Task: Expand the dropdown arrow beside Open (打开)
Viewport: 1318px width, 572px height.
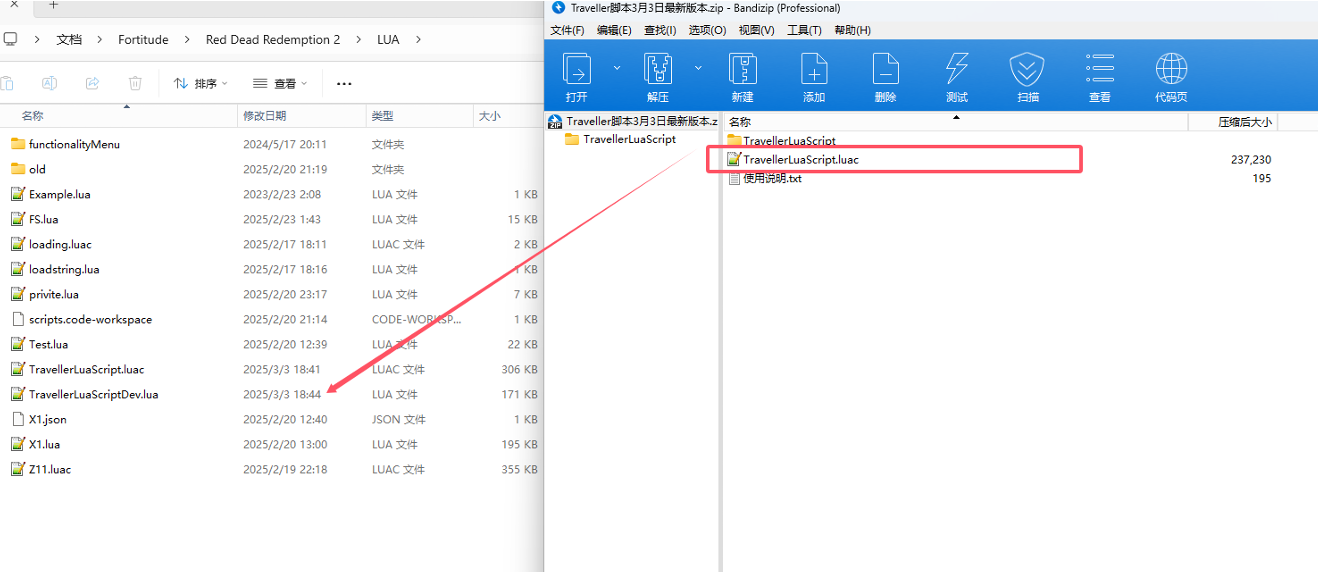Action: [x=616, y=68]
